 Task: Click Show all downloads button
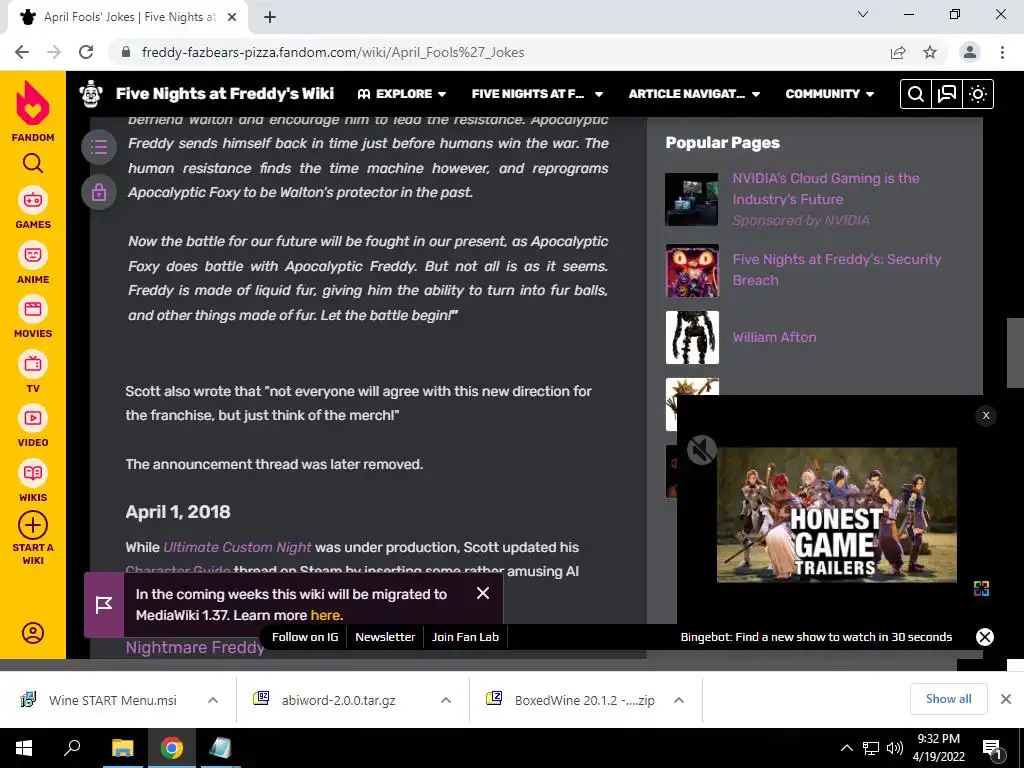coord(948,699)
